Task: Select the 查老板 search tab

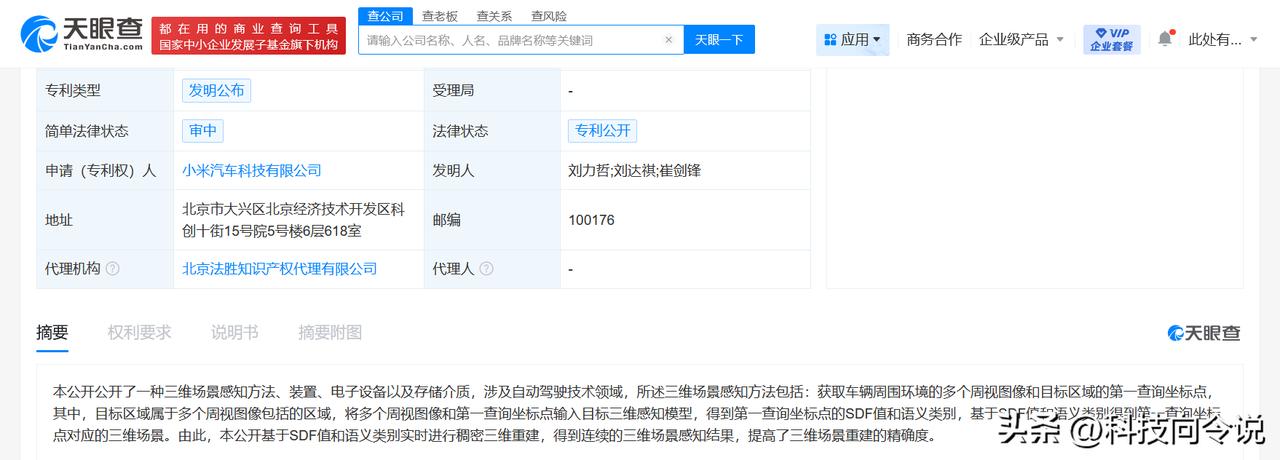Action: (439, 16)
